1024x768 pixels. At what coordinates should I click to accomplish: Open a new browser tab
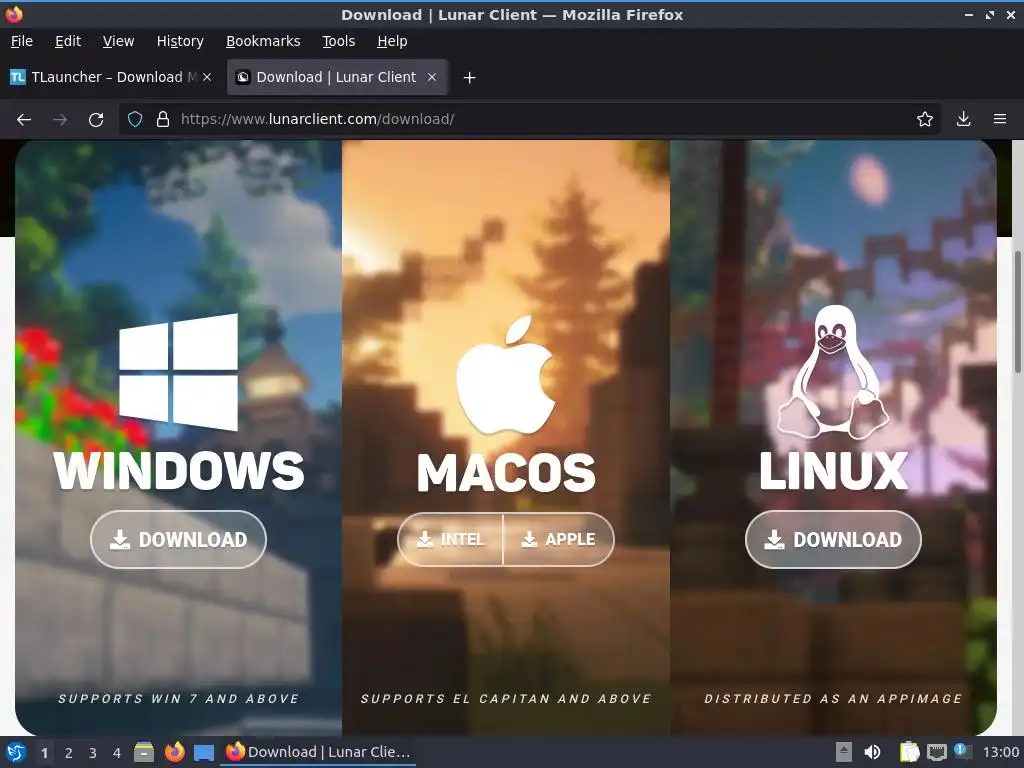pos(469,78)
